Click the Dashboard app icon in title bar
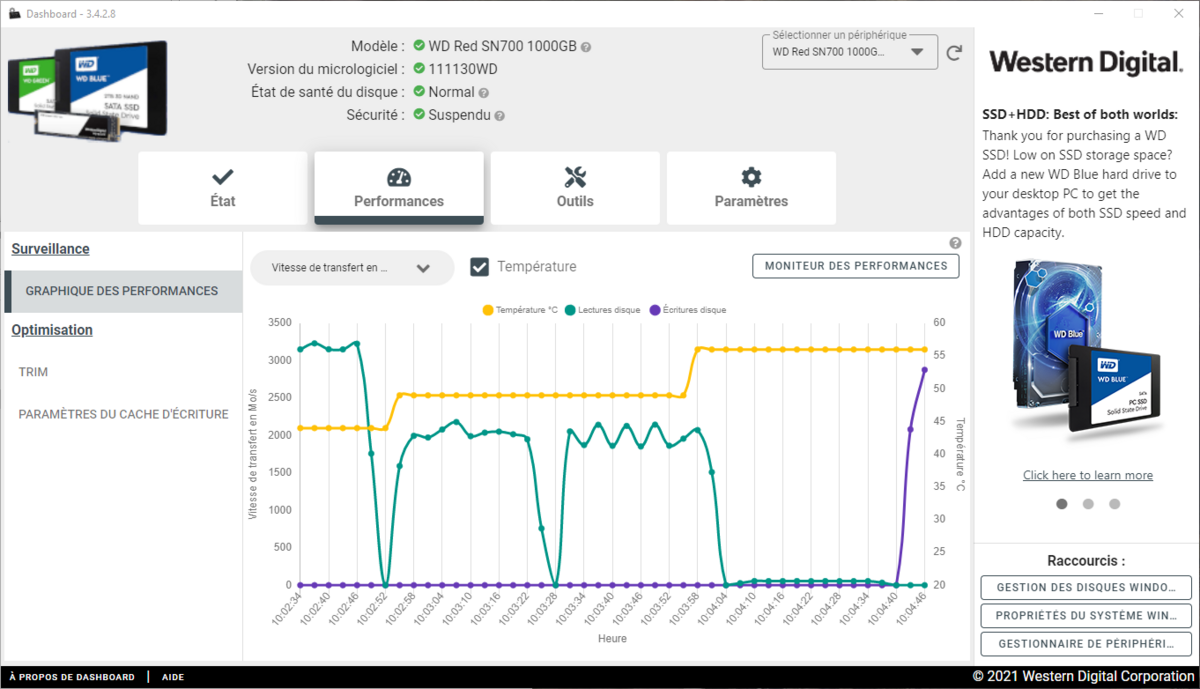 (15, 13)
